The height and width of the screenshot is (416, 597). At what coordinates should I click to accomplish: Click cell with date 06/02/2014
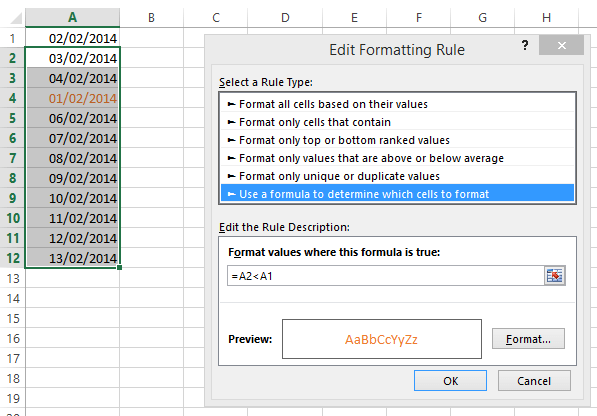[x=72, y=118]
